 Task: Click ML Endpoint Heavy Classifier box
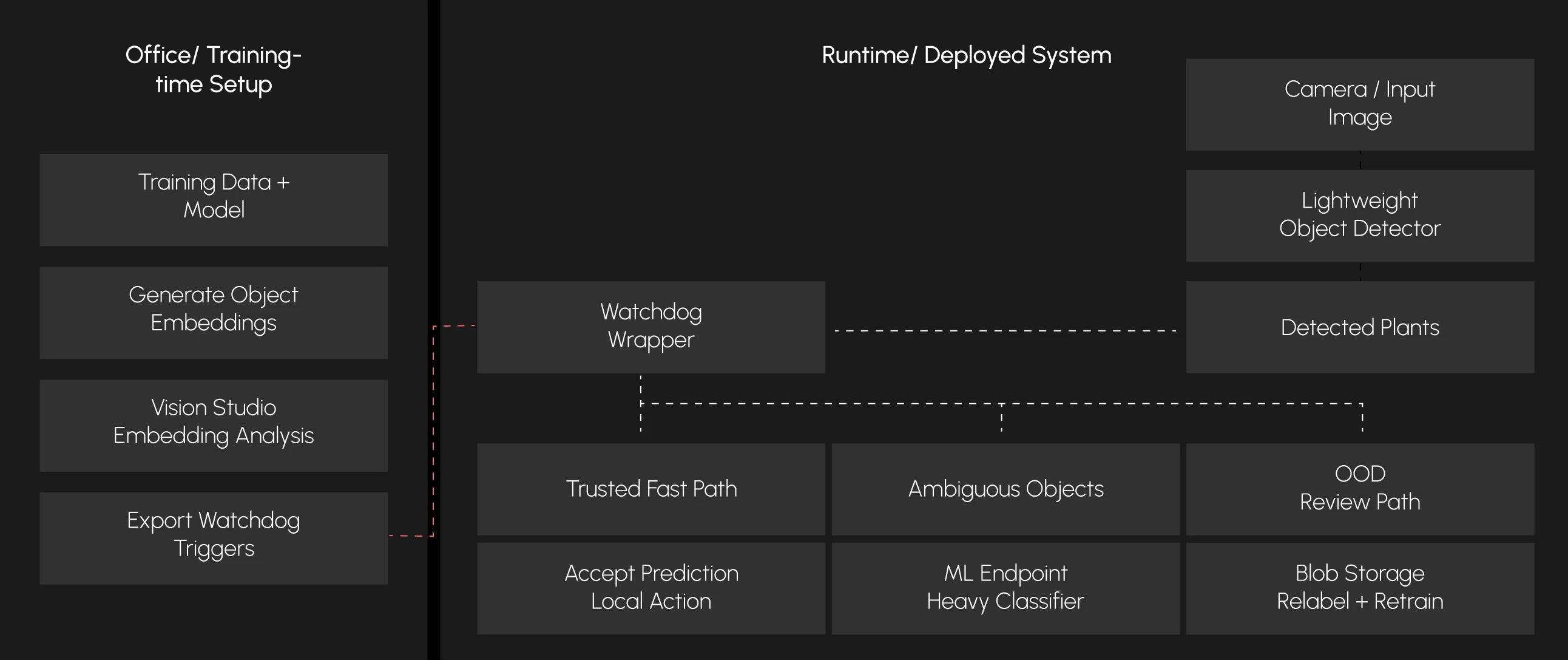(1005, 588)
